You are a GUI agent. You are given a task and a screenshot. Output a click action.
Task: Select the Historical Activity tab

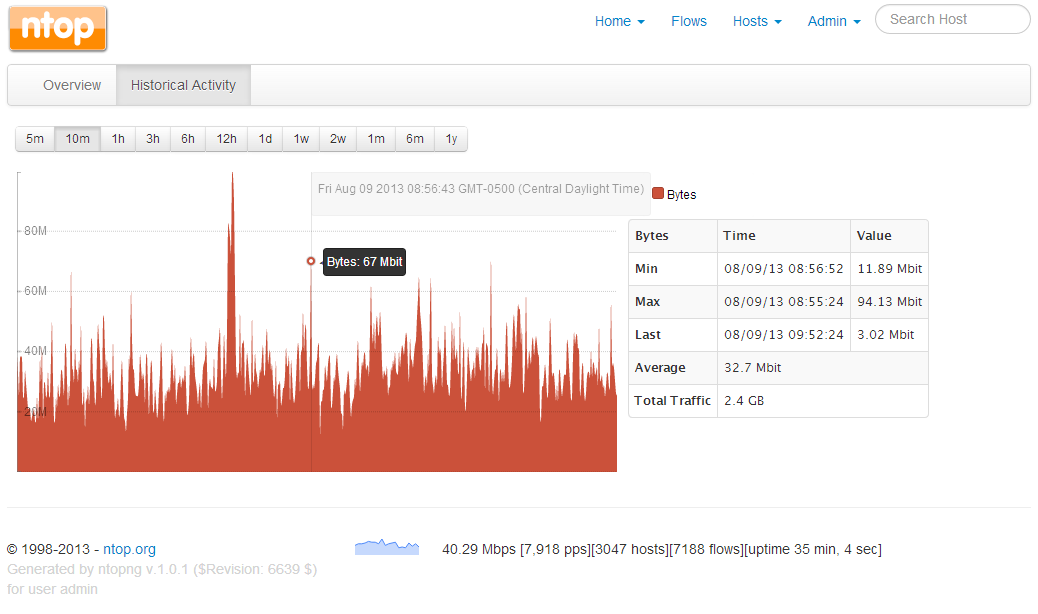[183, 85]
